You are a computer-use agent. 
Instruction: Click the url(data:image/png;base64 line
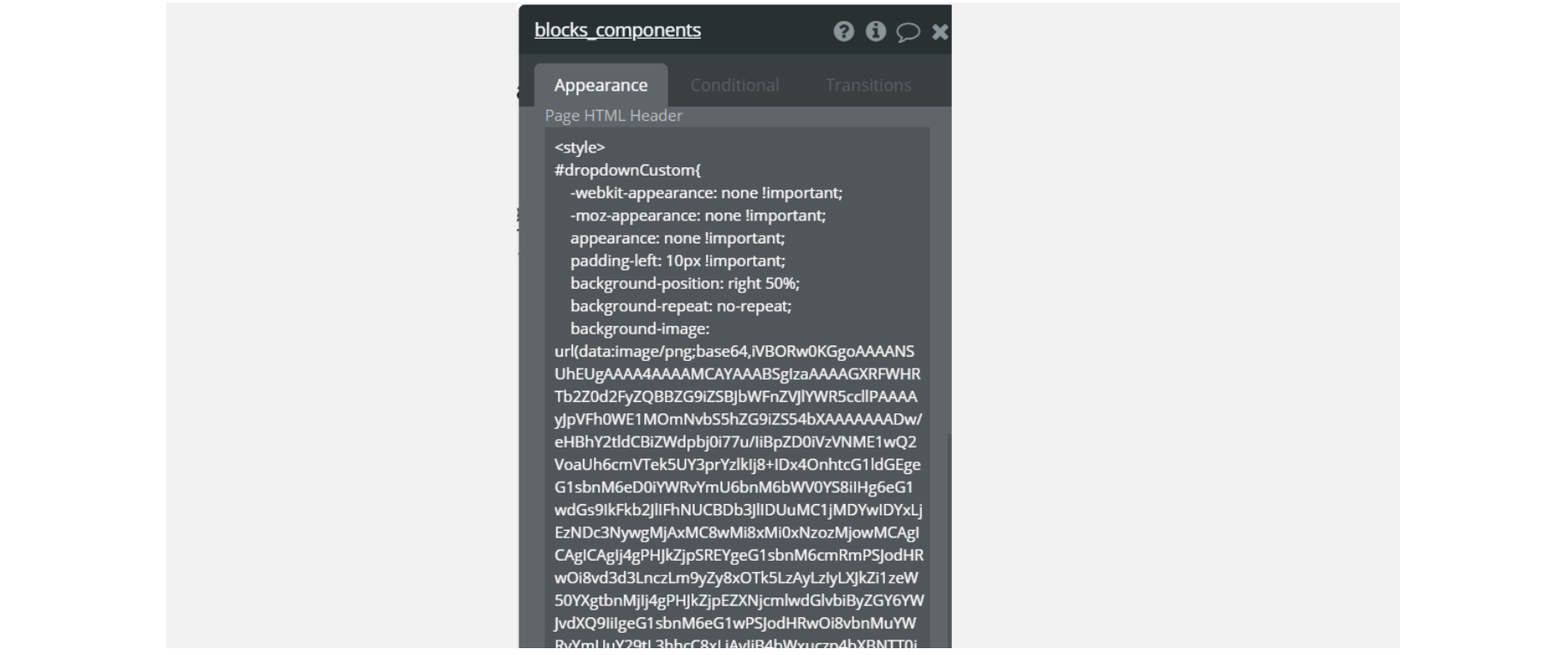coord(734,352)
